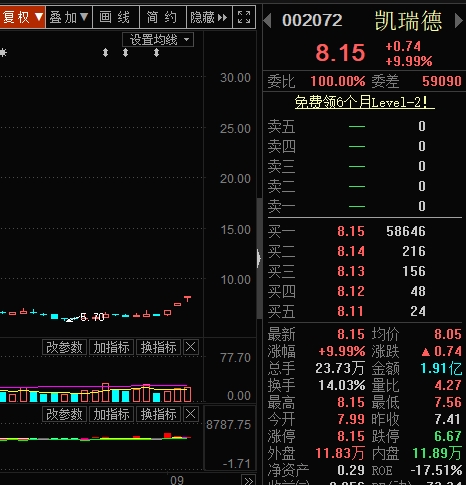Click the panel splitter collapse handle
Viewport: 466px width, 485px height.
(x=259, y=259)
